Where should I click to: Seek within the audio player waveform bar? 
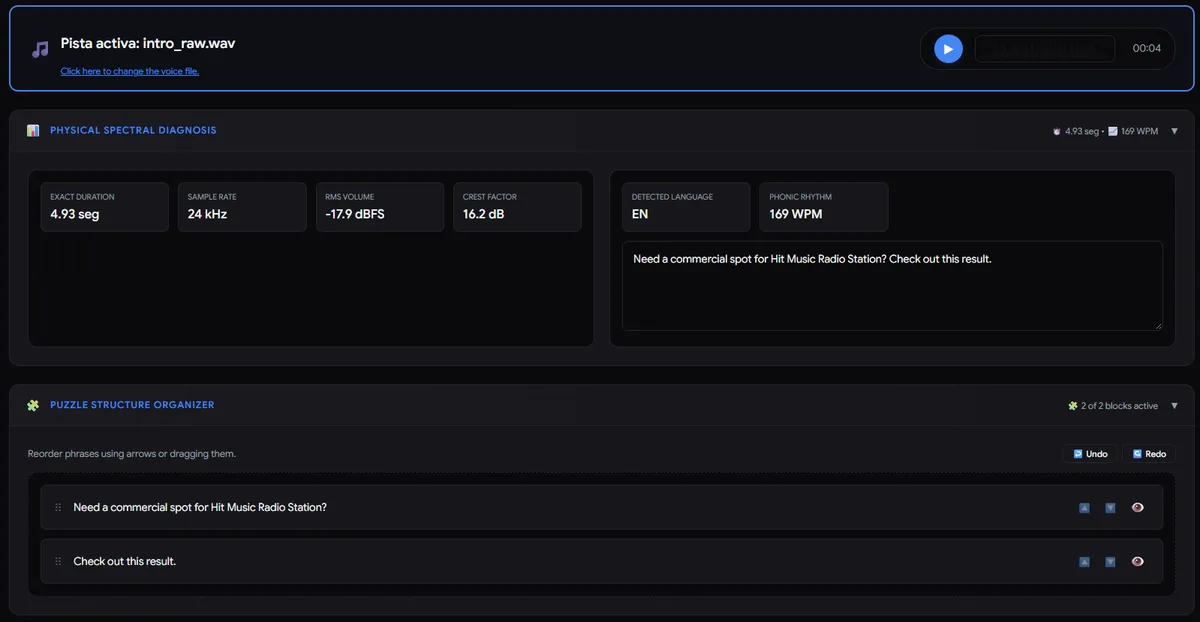pyautogui.click(x=1044, y=48)
